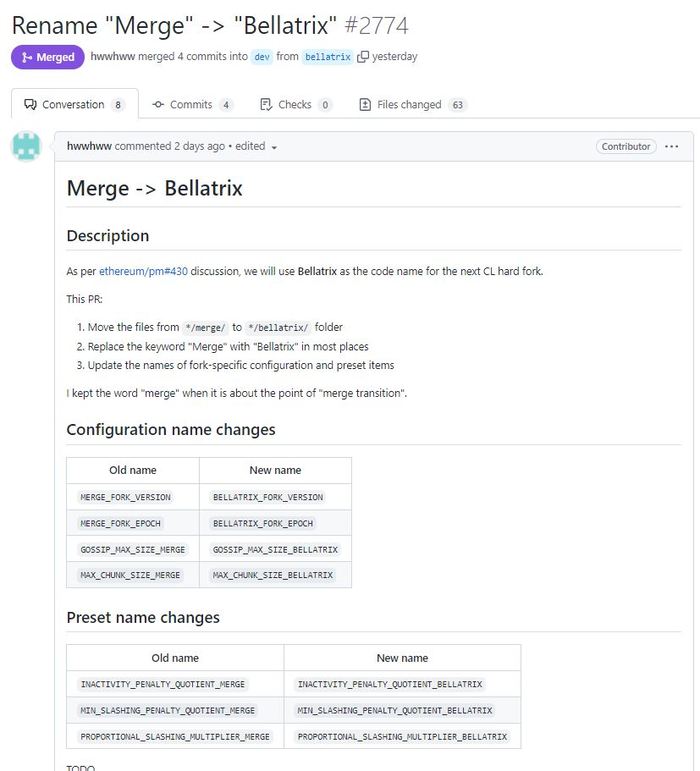Click the Commits tab label
This screenshot has height=771, width=700.
coord(190,104)
